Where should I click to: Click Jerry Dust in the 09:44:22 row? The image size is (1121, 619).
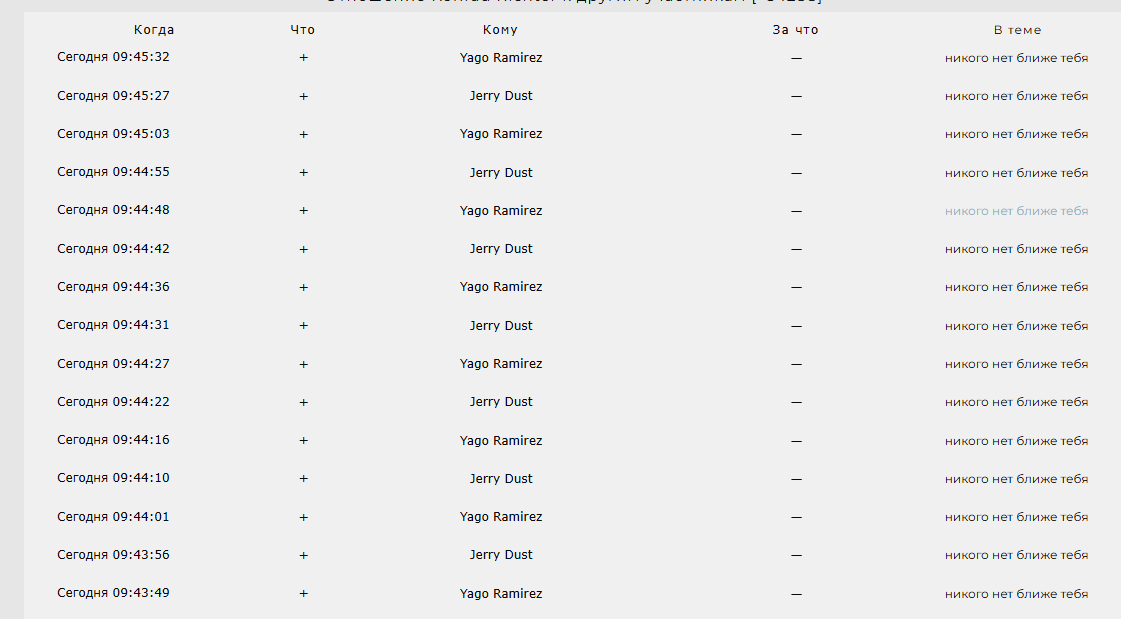[x=500, y=402]
